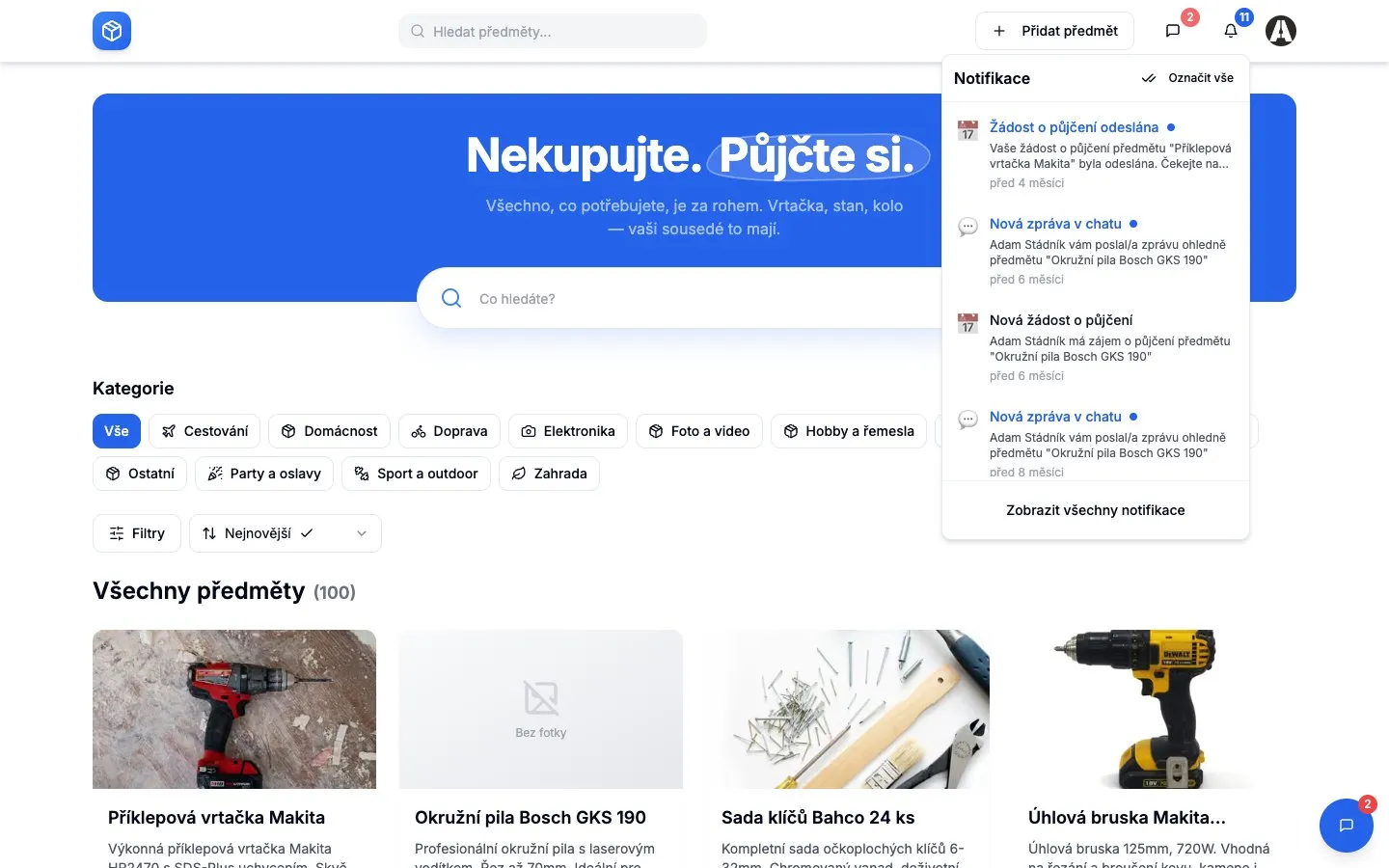Open Okružní pila Bosch GKS 190 title
This screenshot has height=868, width=1389.
tap(531, 818)
